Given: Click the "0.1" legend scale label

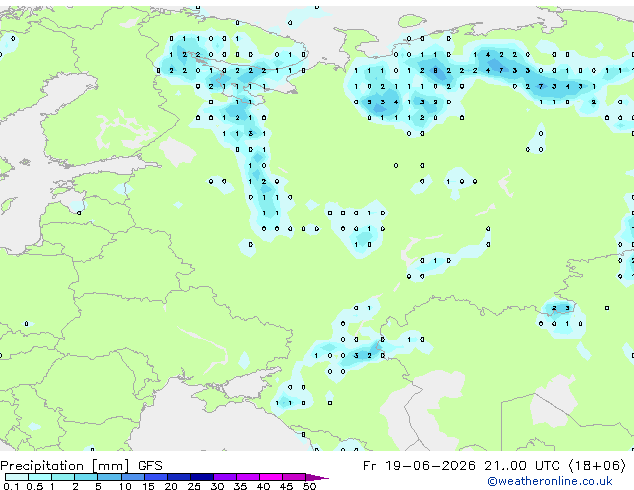Looking at the screenshot, I should [11, 486].
